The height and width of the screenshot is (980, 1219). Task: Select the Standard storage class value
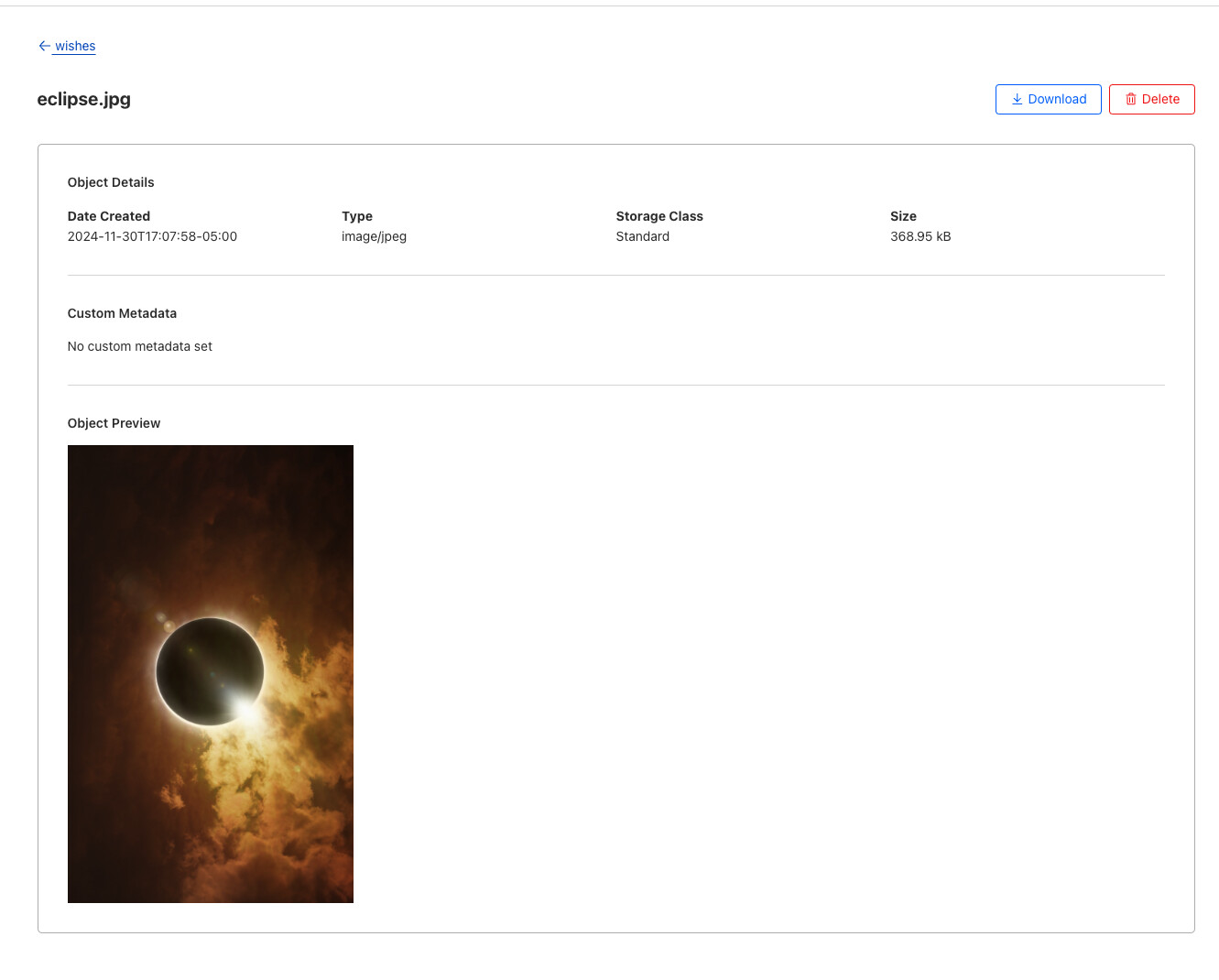pos(642,236)
